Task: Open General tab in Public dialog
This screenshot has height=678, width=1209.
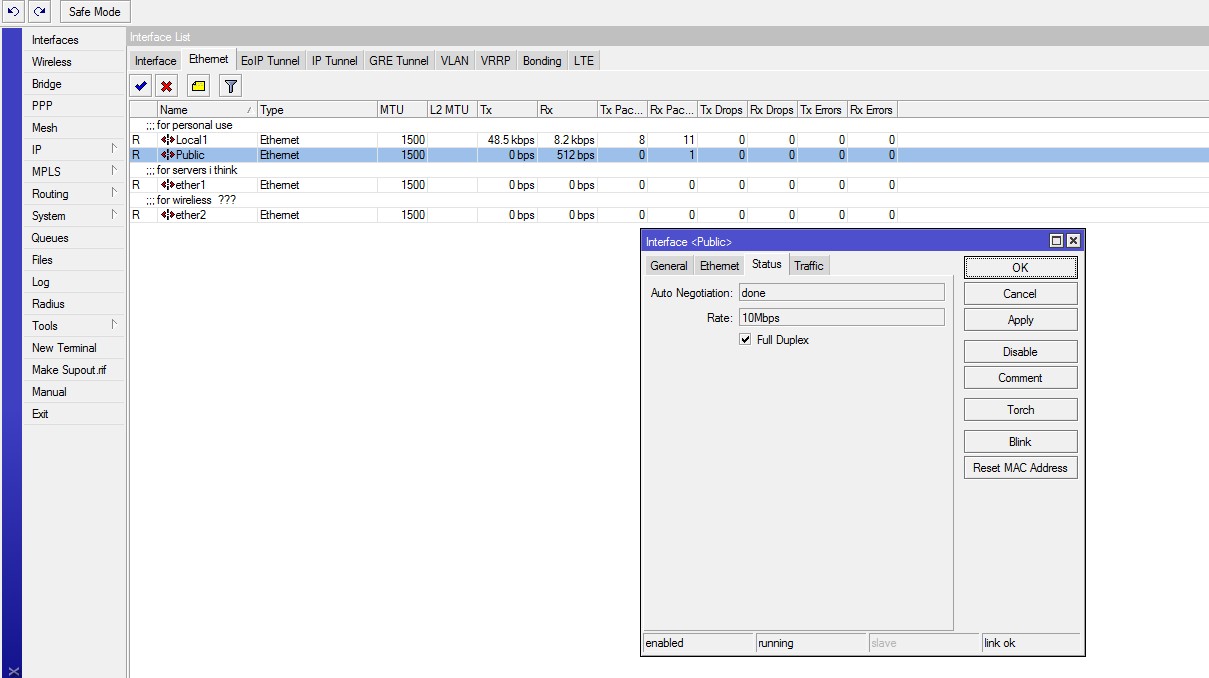Action: point(668,265)
